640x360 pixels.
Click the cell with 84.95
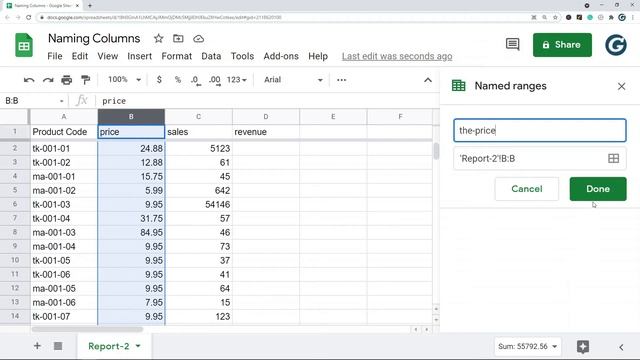pyautogui.click(x=131, y=232)
